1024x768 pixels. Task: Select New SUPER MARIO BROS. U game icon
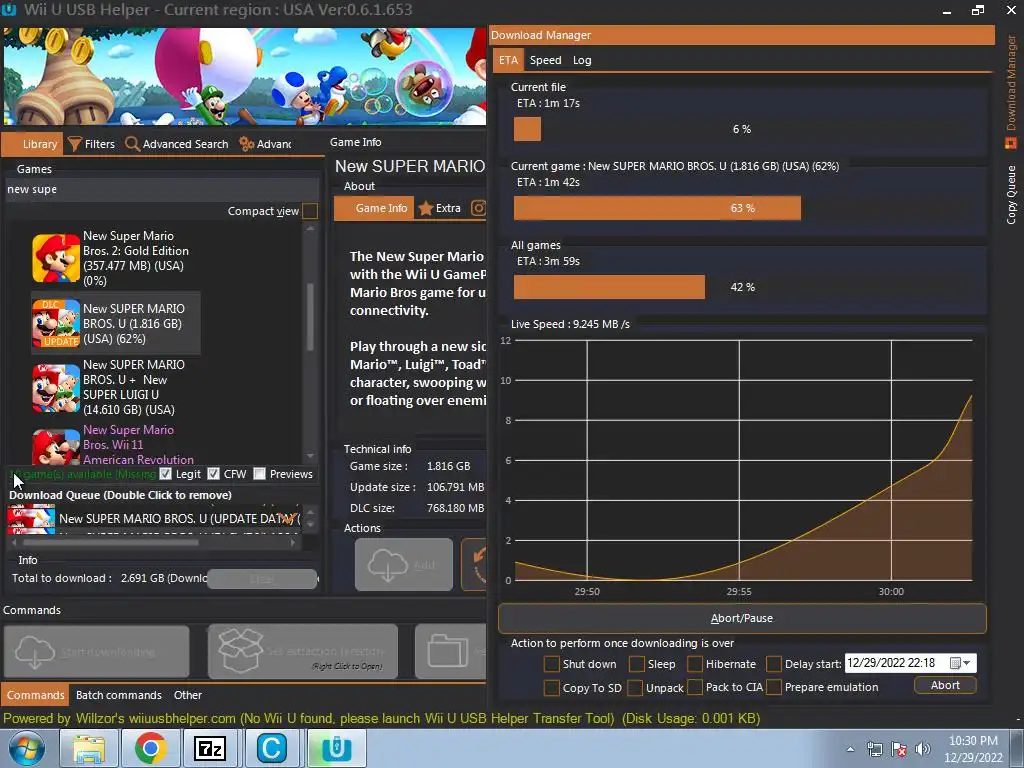click(56, 323)
